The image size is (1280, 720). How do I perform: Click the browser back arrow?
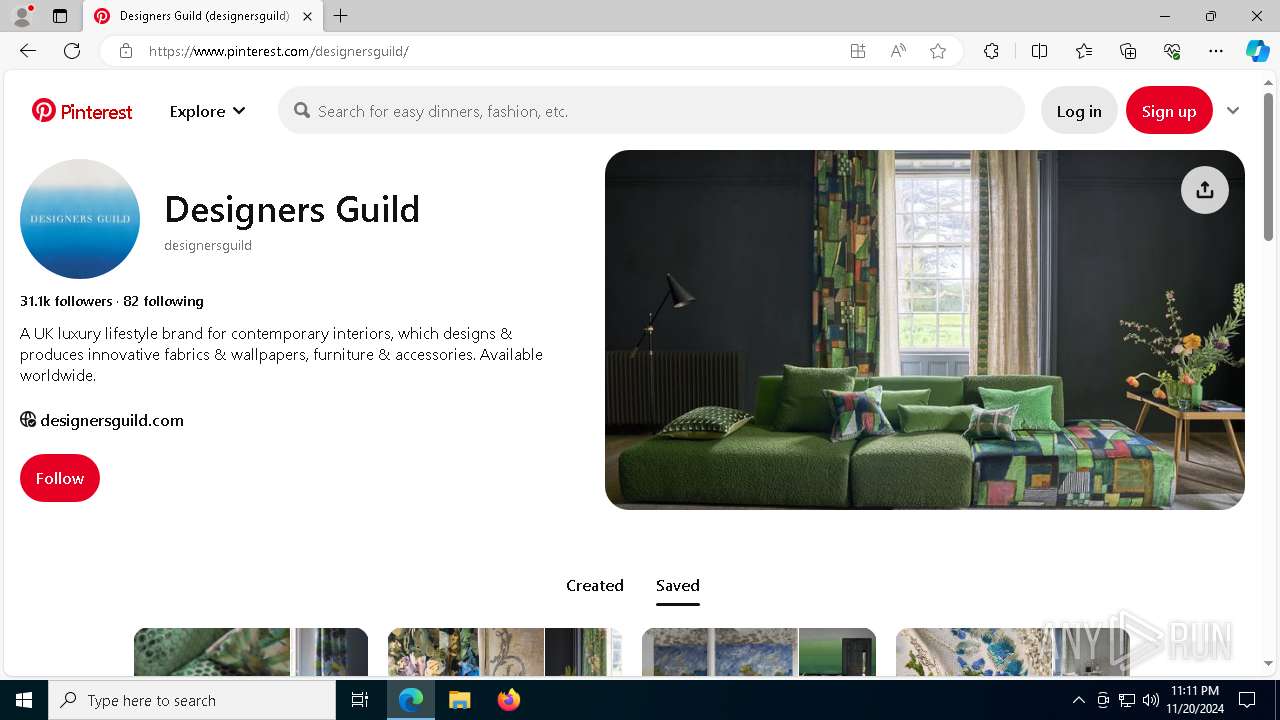coord(28,51)
